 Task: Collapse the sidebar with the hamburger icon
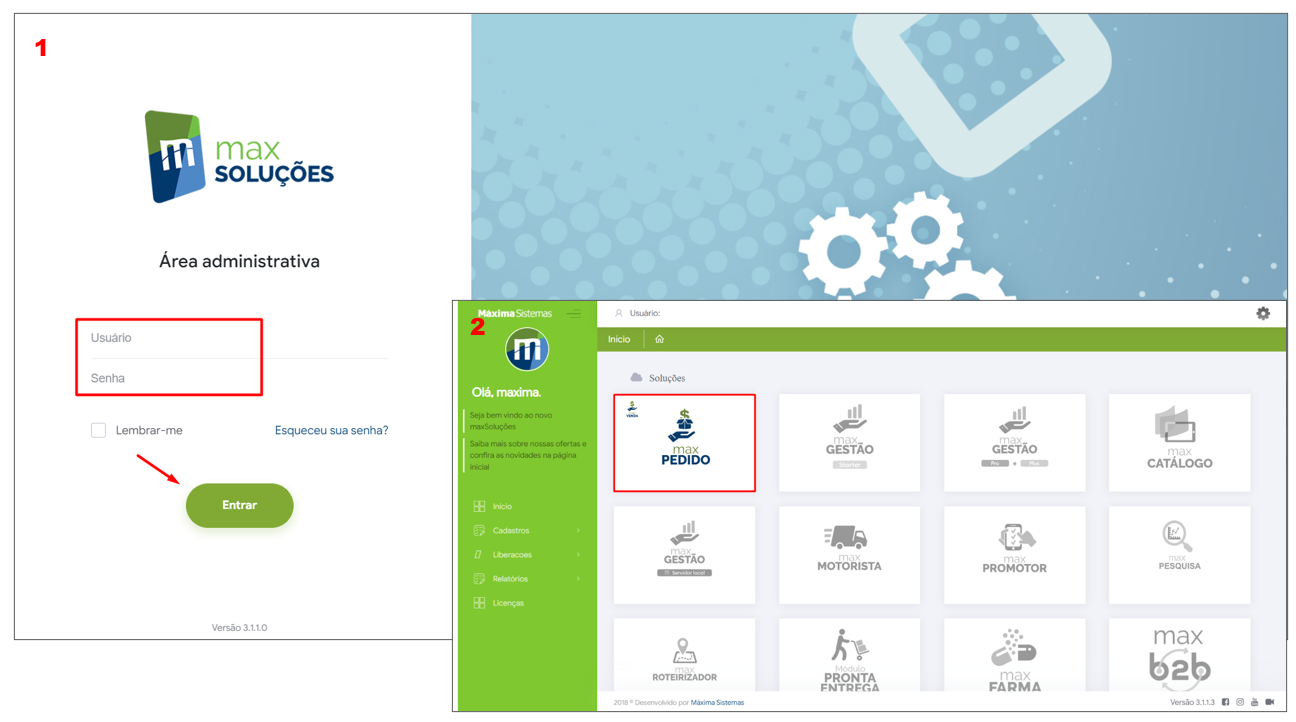tap(573, 314)
